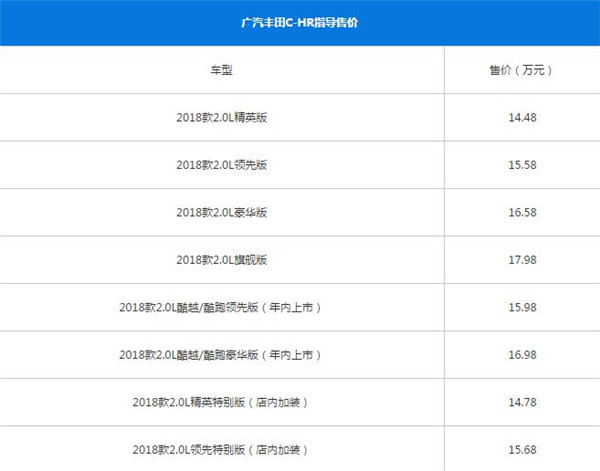Screen dimensions: 600x471
Task: Select the 2018款2.0L领先版 row text
Action: pos(222,165)
